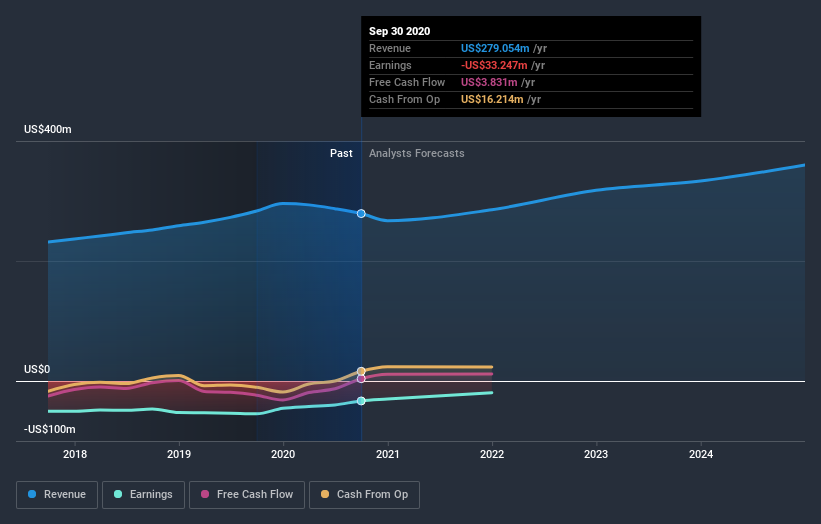Click the -US$33.247m earnings value
The image size is (821, 524).
(x=494, y=65)
